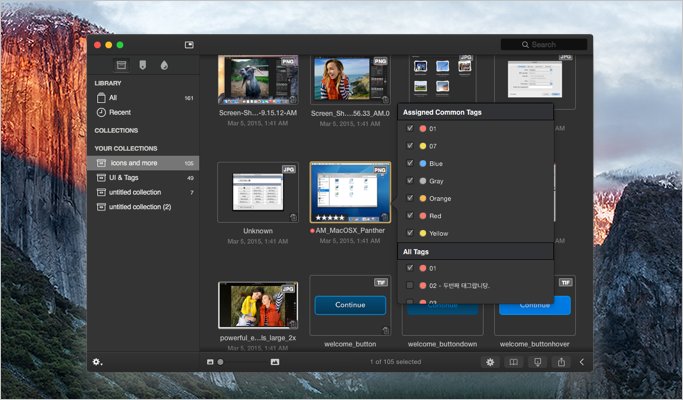Click the Search field
This screenshot has width=683, height=400.
coord(544,44)
